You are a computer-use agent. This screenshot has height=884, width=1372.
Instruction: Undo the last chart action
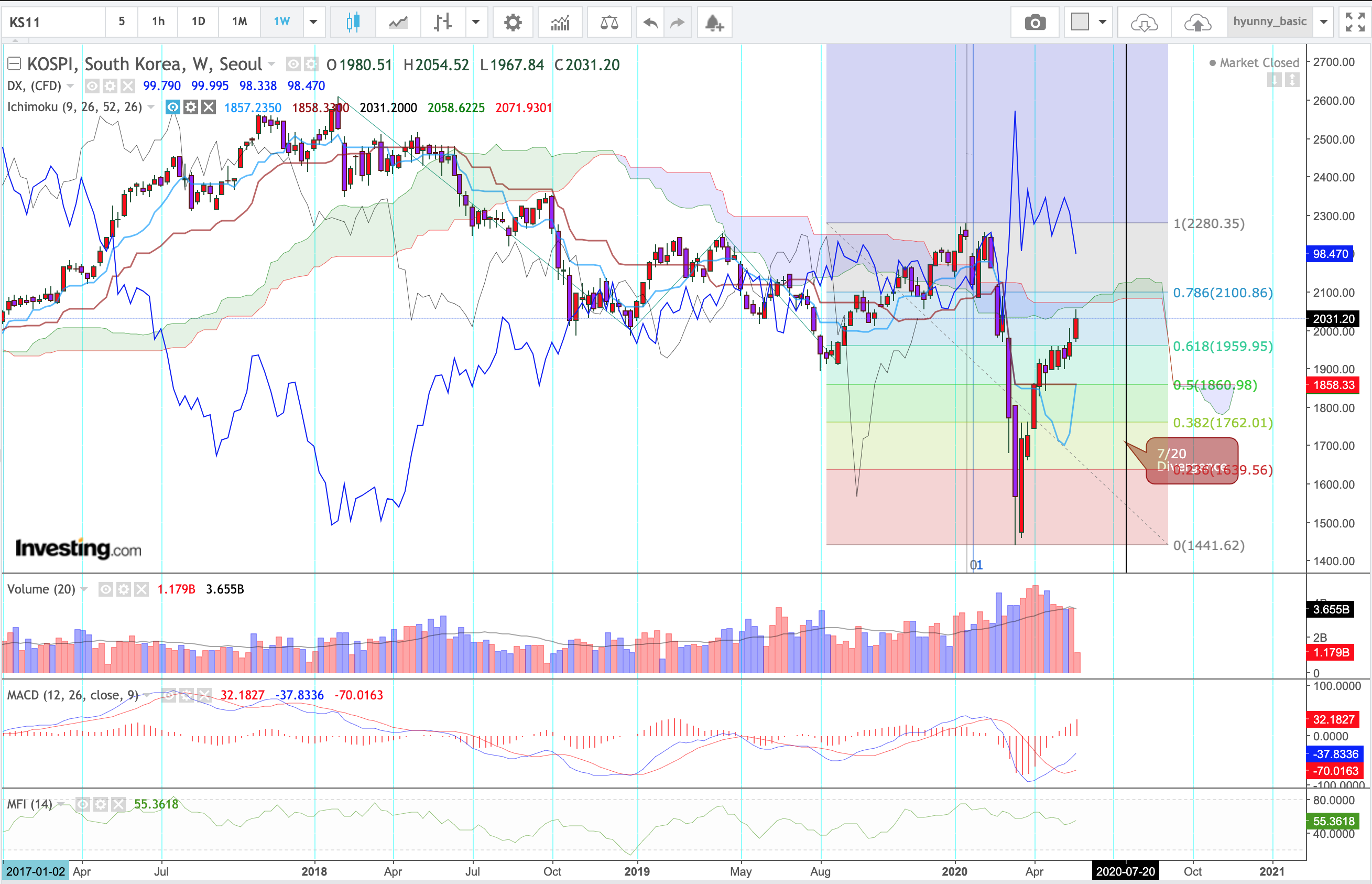click(x=650, y=23)
